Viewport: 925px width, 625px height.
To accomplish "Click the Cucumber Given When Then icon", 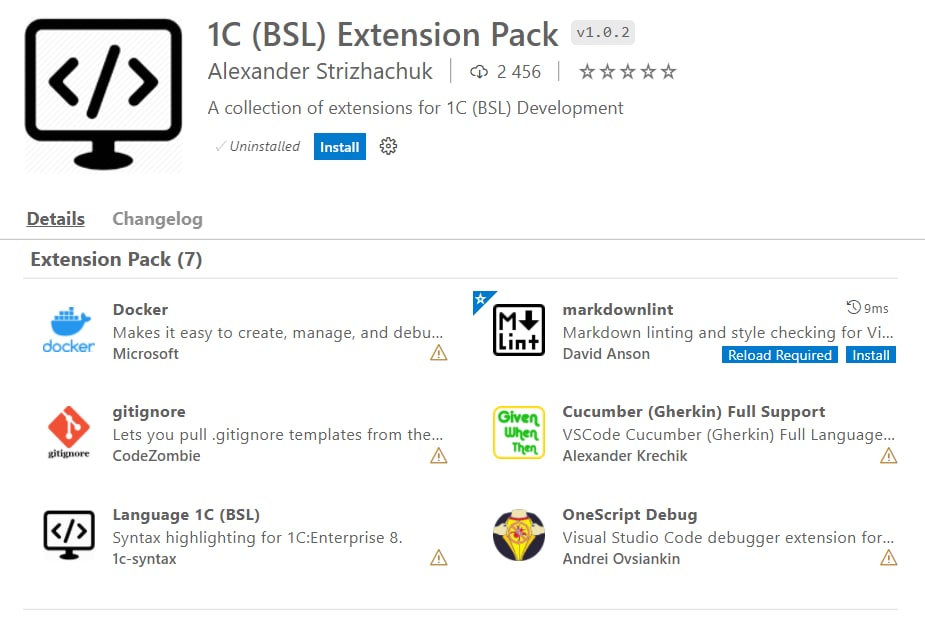I will (x=519, y=432).
